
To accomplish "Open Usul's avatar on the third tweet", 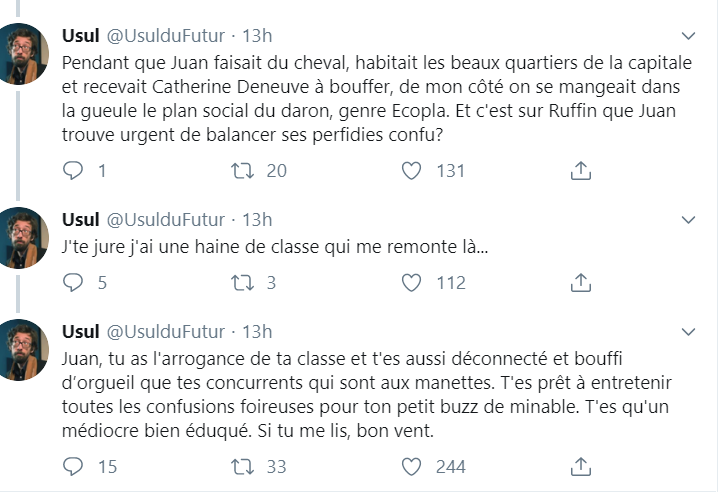I will pos(23,350).
